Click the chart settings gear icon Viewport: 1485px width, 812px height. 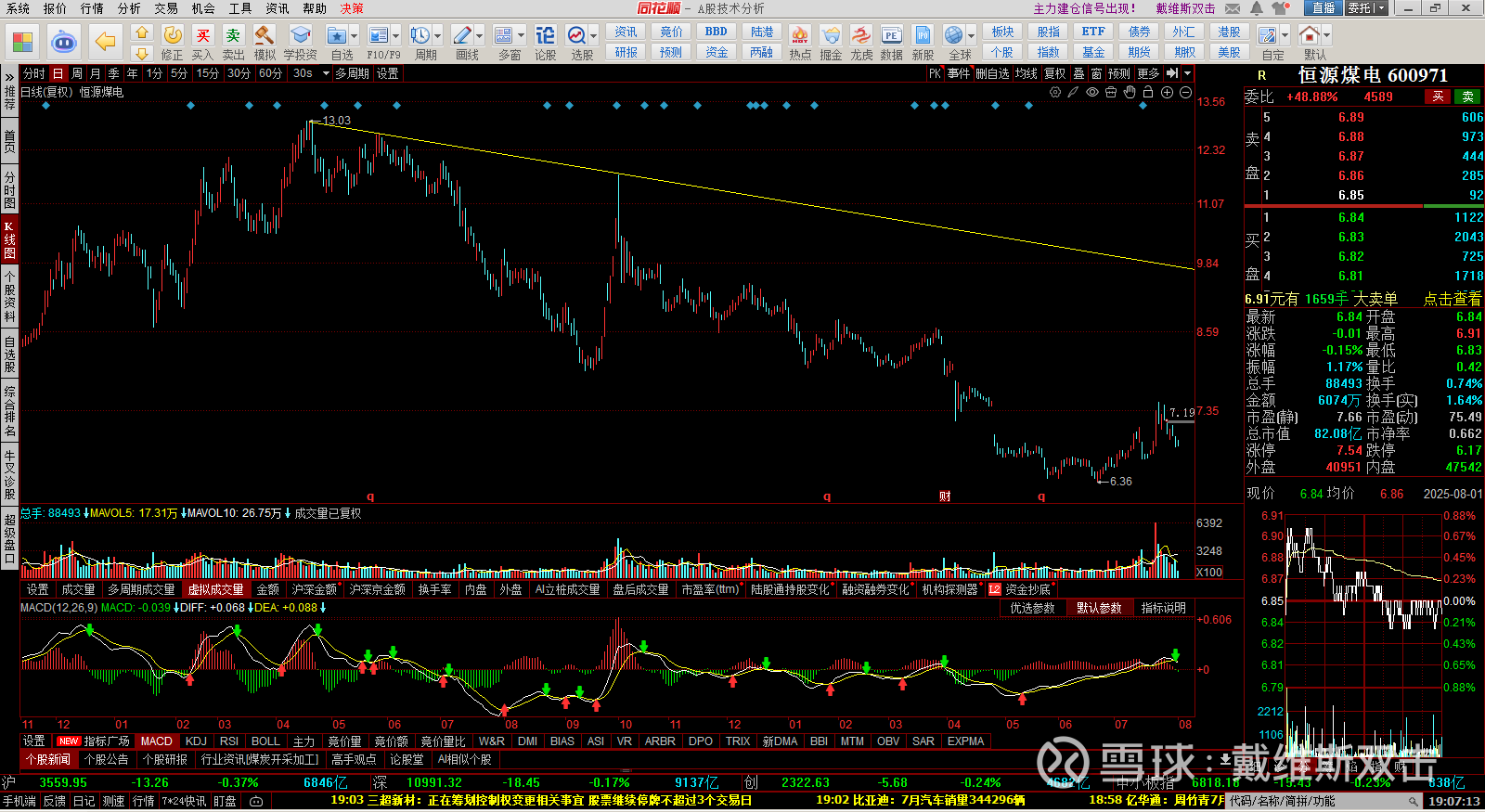click(1055, 92)
